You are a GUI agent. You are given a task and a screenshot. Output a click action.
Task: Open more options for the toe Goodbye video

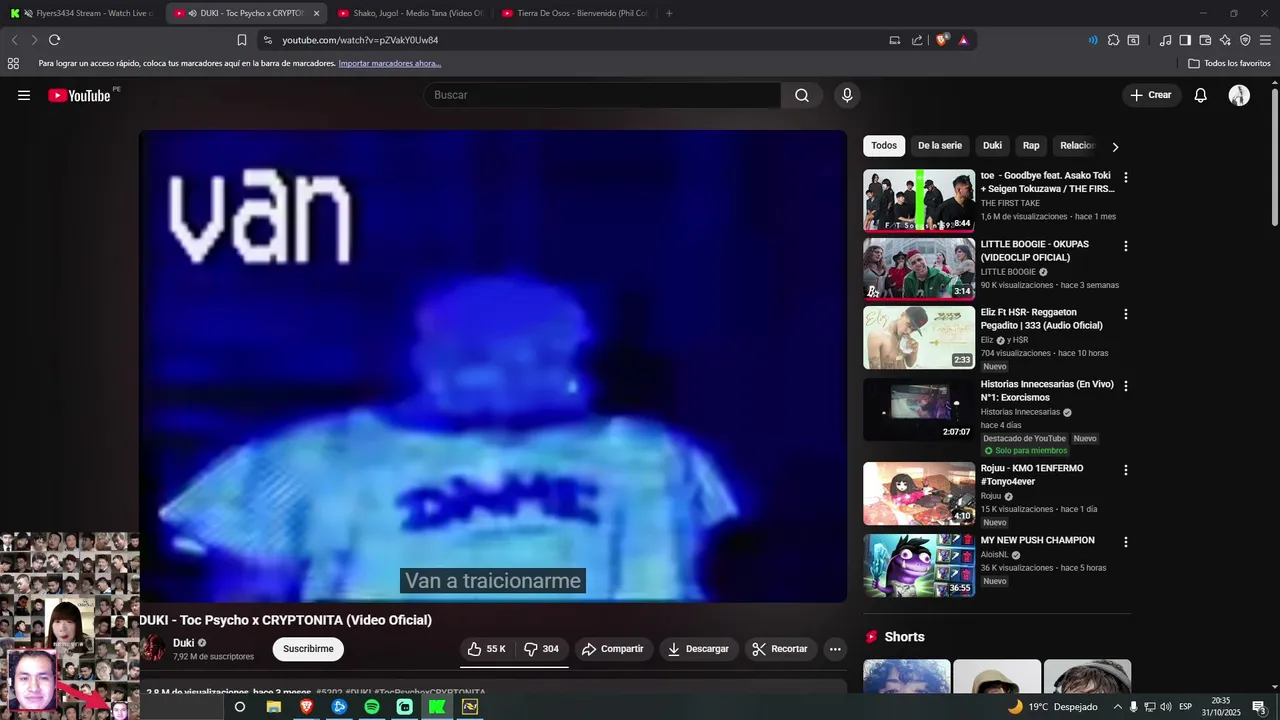(1126, 177)
